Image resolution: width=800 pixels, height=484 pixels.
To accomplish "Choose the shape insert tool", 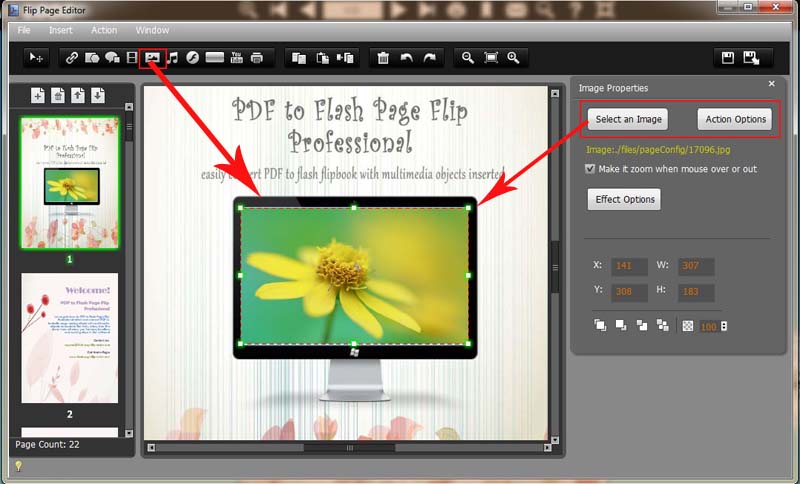I will point(92,58).
